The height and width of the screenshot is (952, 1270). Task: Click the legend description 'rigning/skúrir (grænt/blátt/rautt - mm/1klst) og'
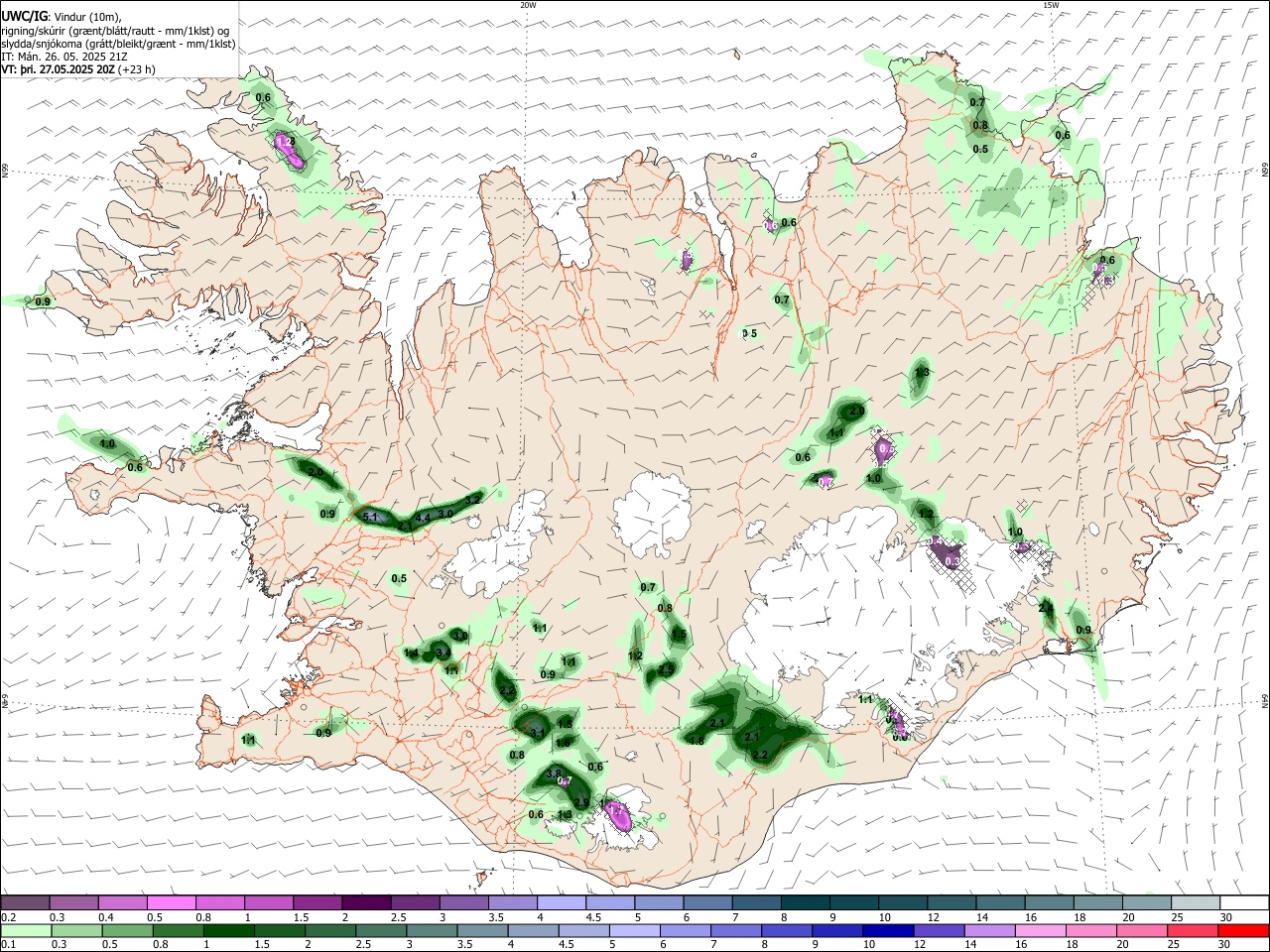[115, 31]
